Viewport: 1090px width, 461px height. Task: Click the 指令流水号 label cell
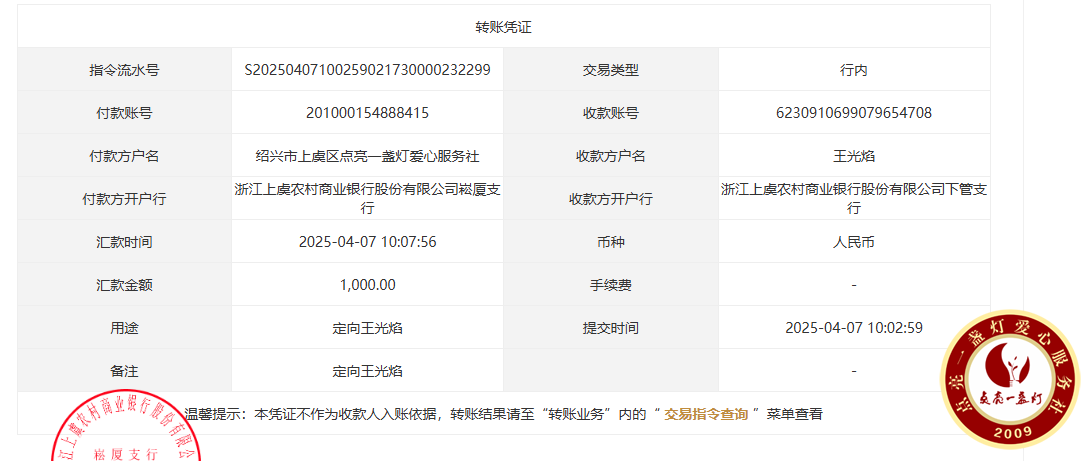click(124, 70)
